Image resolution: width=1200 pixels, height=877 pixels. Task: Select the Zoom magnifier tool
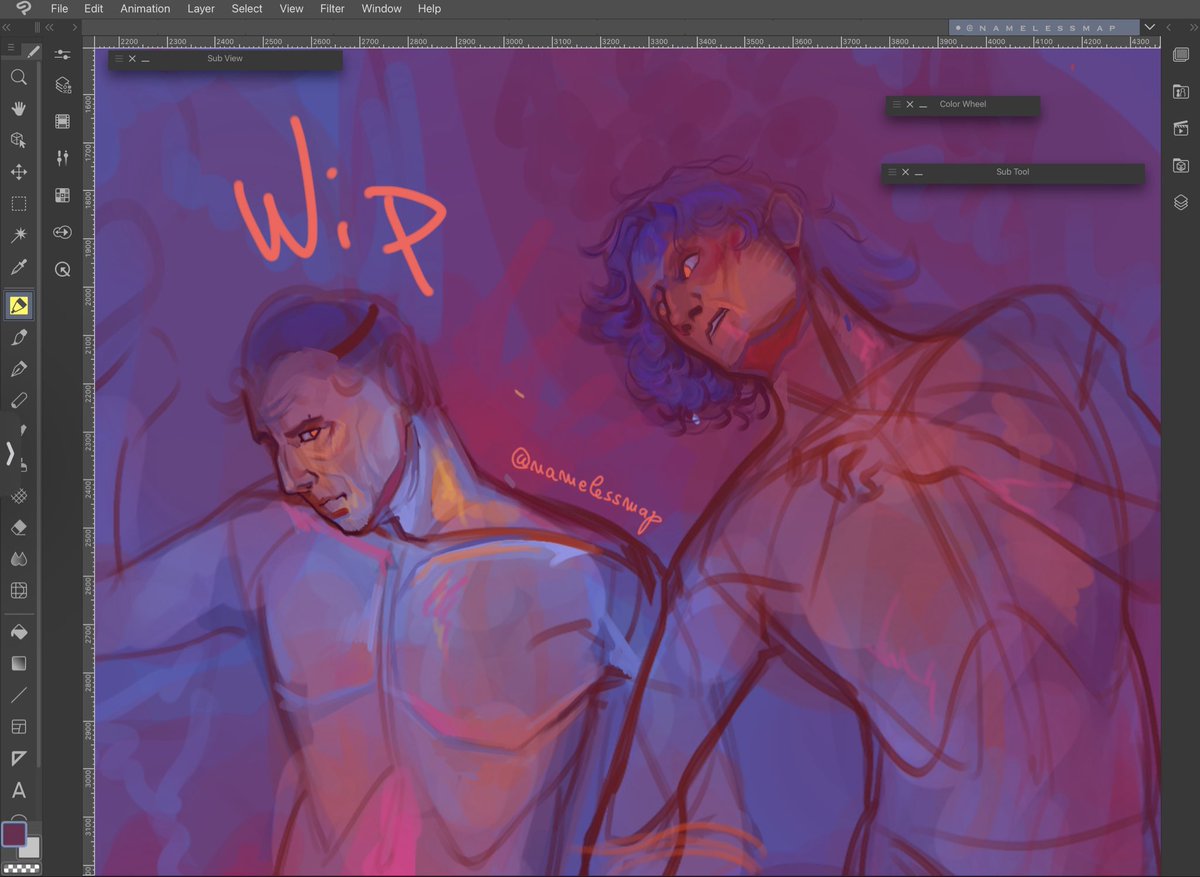[x=18, y=77]
